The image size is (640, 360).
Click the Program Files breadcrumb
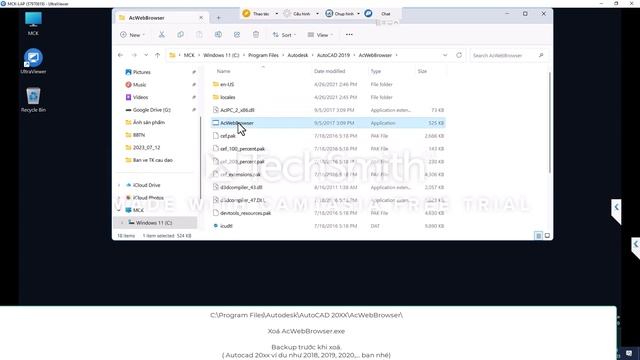[x=263, y=55]
